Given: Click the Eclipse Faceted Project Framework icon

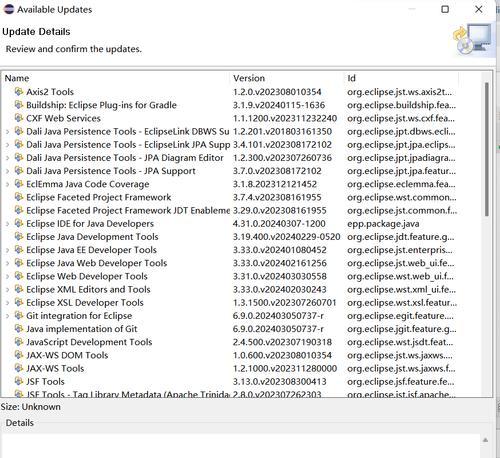Looking at the screenshot, I should click(x=19, y=197).
